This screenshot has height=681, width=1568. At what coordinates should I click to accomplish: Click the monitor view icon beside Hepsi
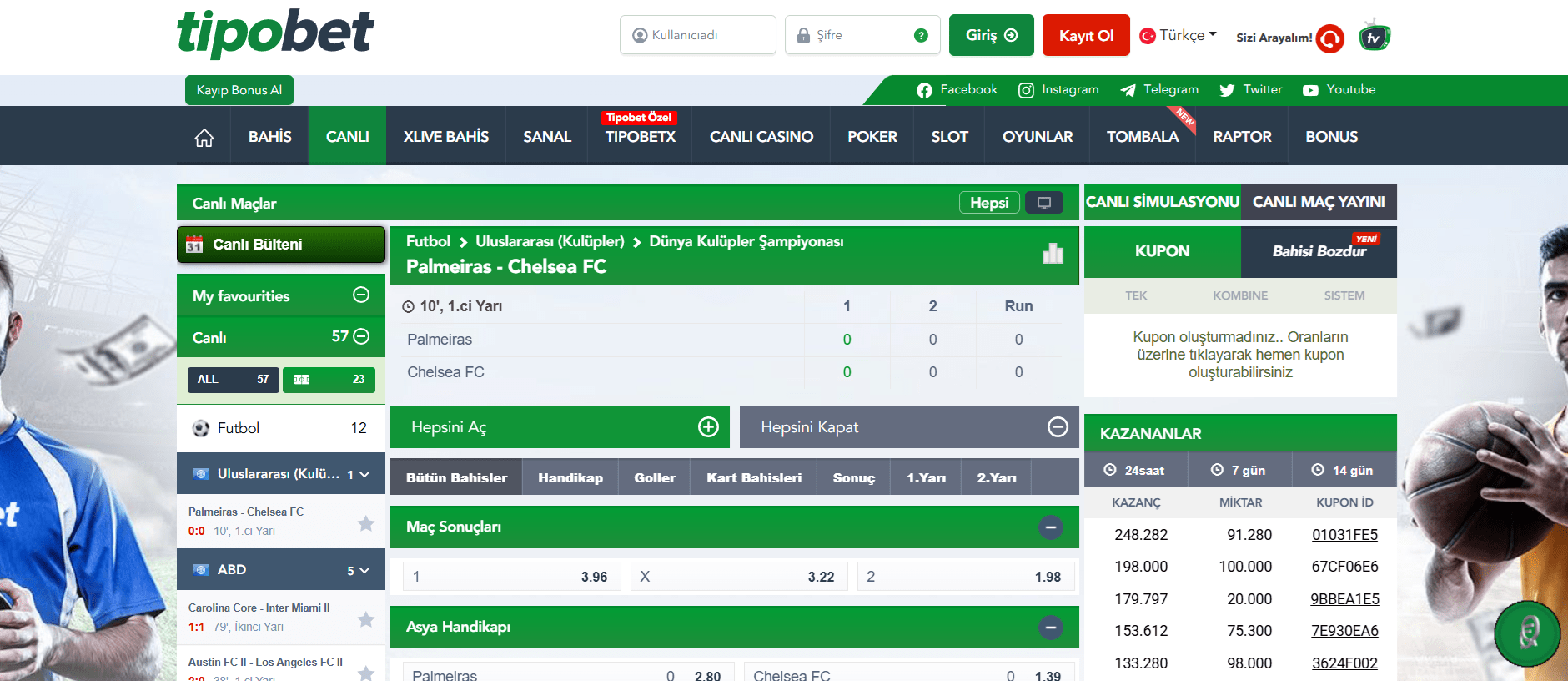pyautogui.click(x=1043, y=203)
